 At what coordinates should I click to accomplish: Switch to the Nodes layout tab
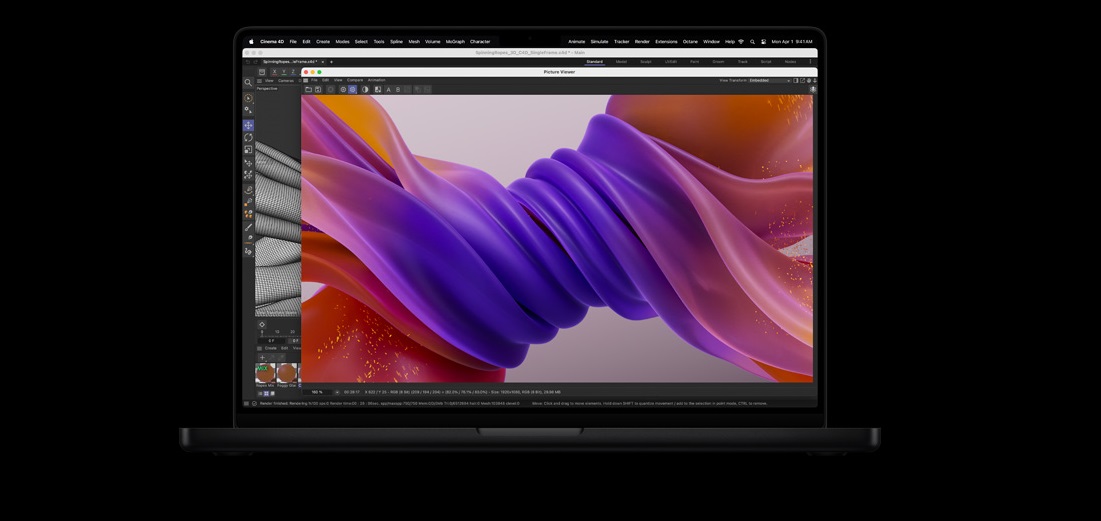tap(790, 62)
